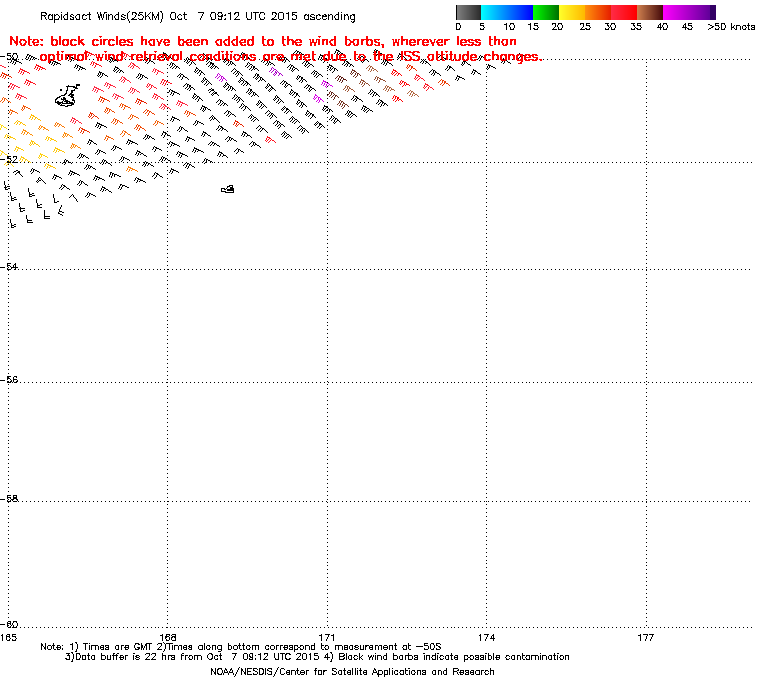Click the '25' label under the color bar

click(585, 27)
